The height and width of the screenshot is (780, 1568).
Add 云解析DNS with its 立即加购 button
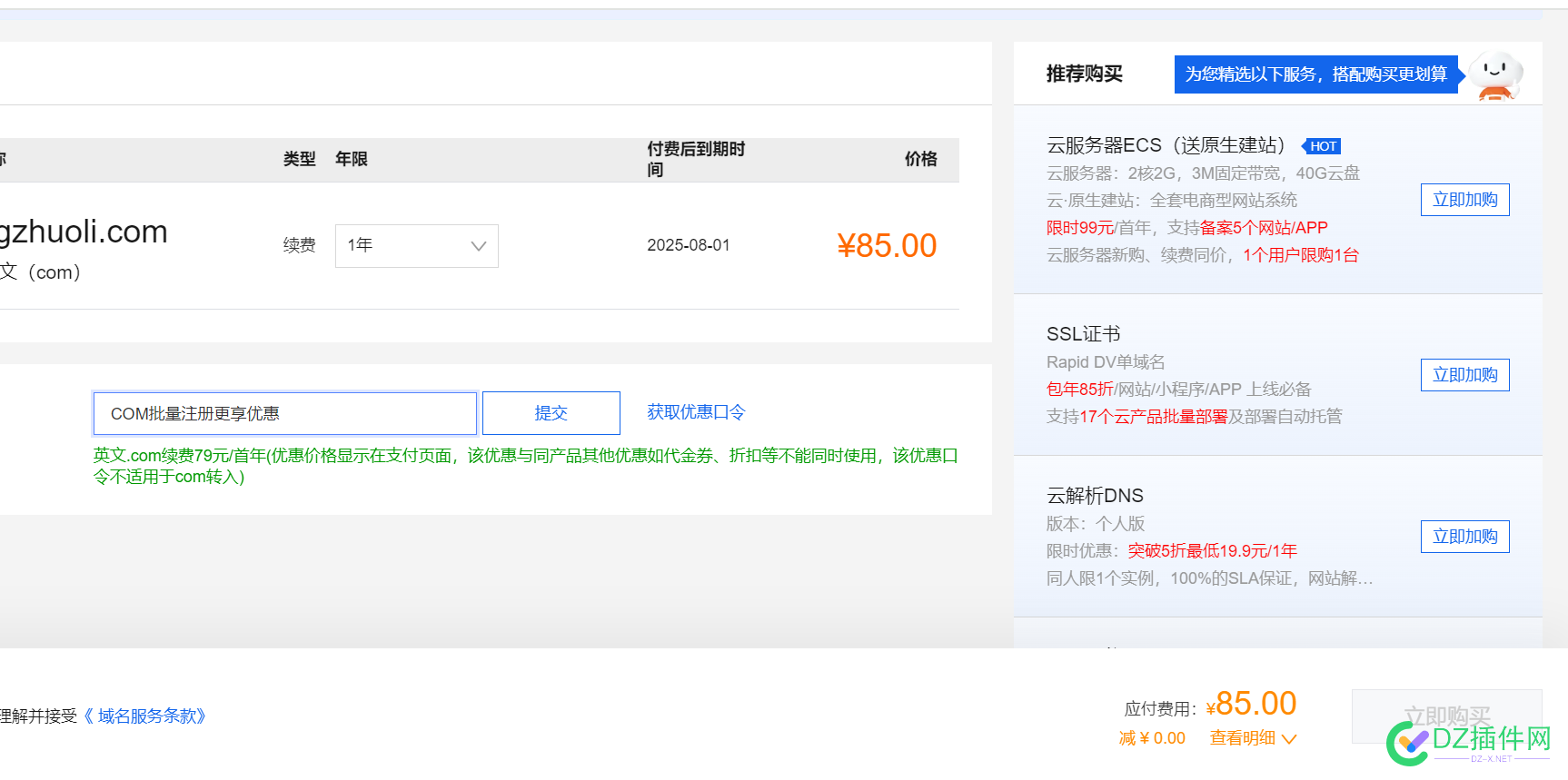(x=1464, y=537)
